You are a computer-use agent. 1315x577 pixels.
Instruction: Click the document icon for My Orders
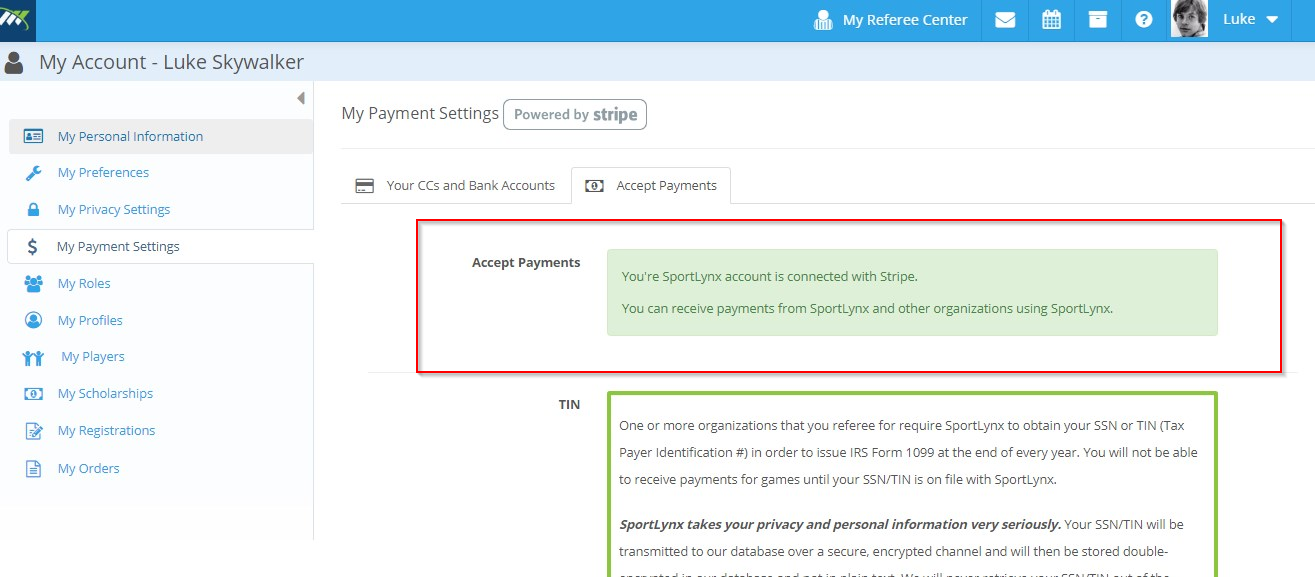coord(33,468)
